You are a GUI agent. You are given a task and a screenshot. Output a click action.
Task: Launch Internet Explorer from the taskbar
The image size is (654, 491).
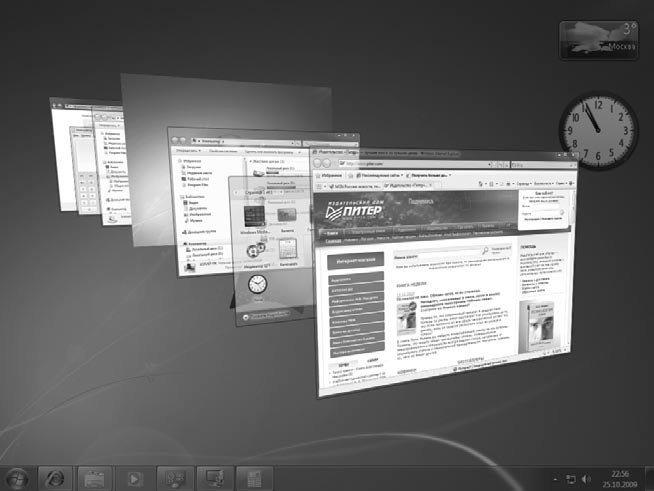(x=56, y=478)
